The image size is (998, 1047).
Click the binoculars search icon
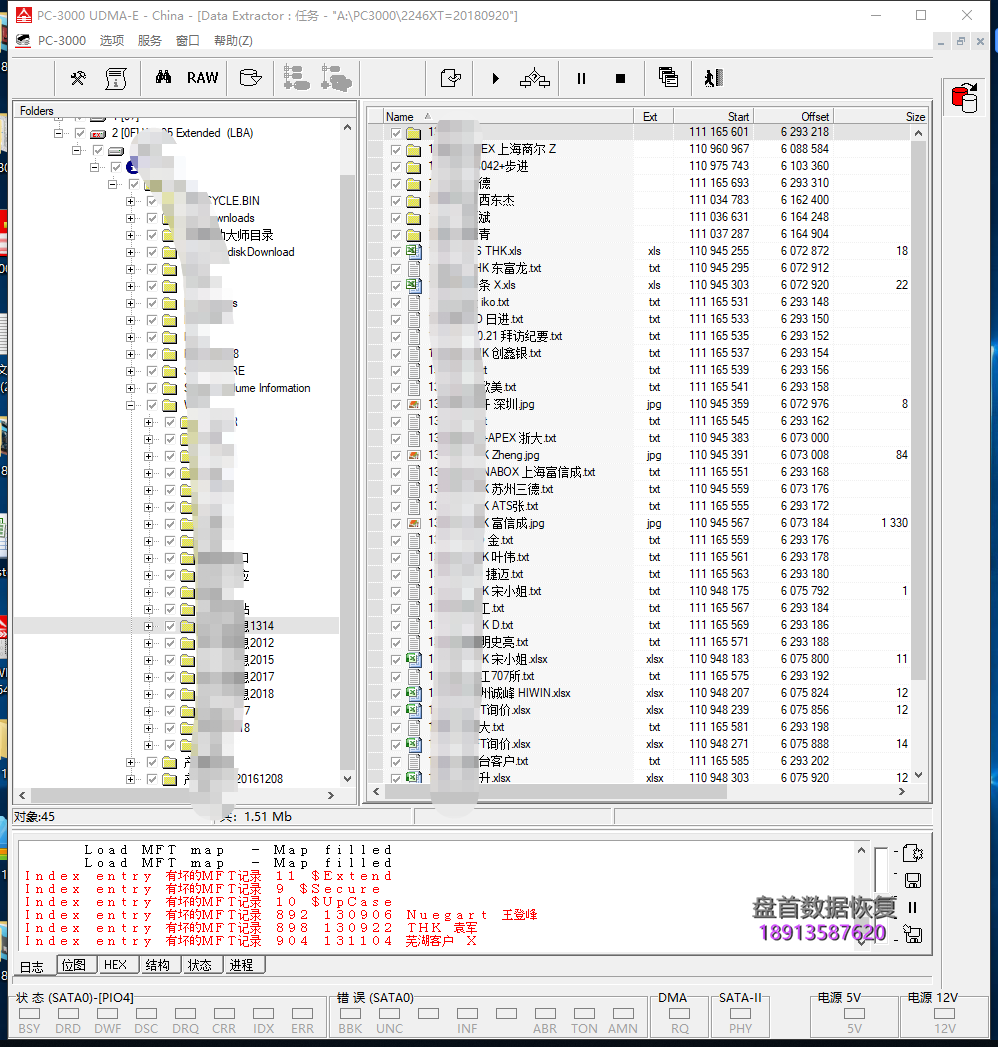[x=163, y=78]
